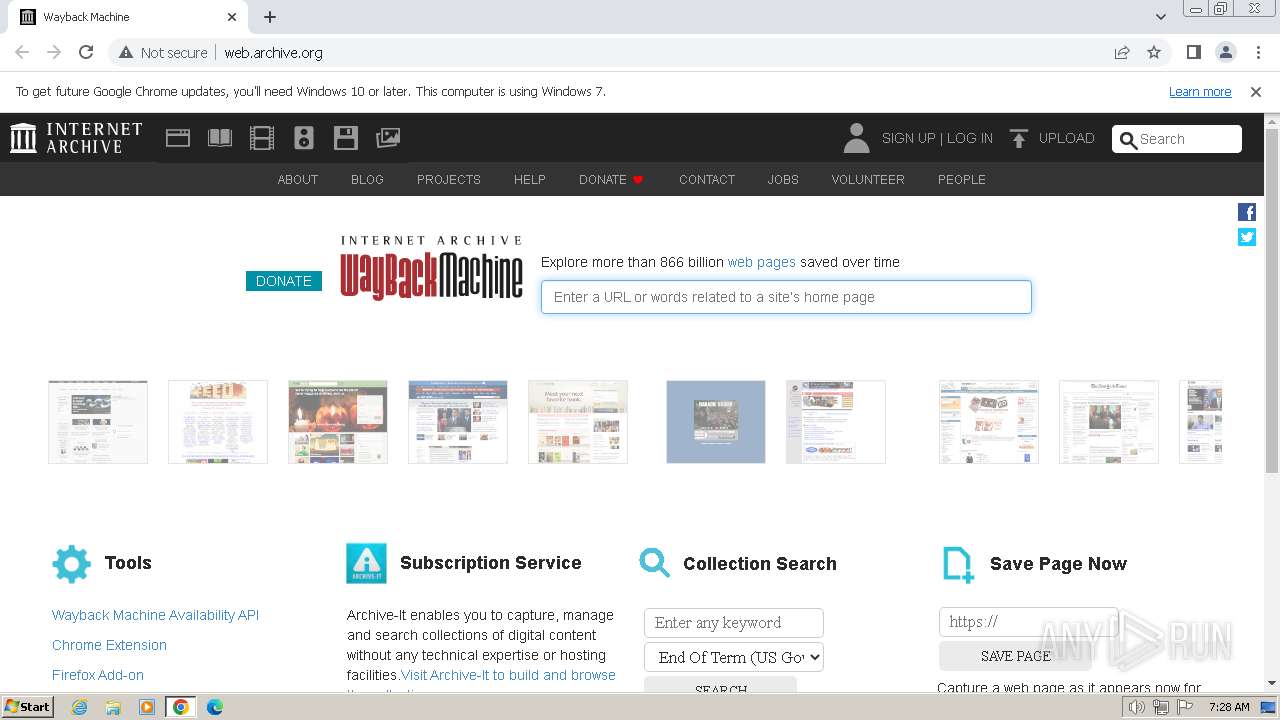Open the DONATE menu item with heart

pos(611,179)
